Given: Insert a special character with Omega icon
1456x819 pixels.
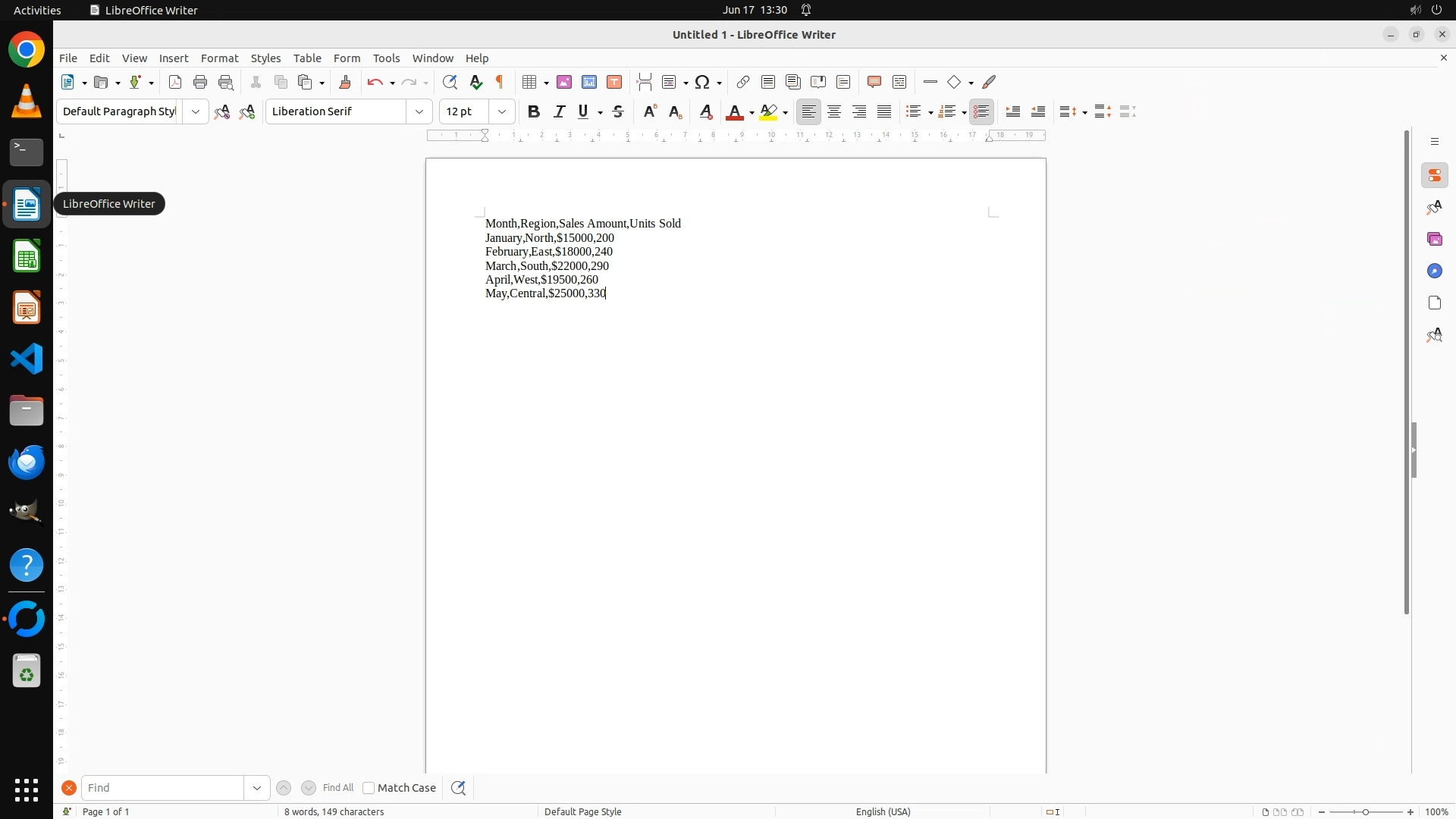Looking at the screenshot, I should (x=702, y=82).
